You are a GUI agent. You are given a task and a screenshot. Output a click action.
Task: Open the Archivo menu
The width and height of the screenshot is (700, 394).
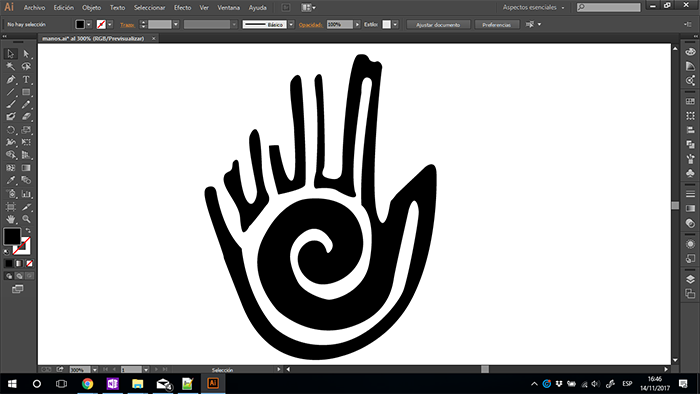point(34,8)
